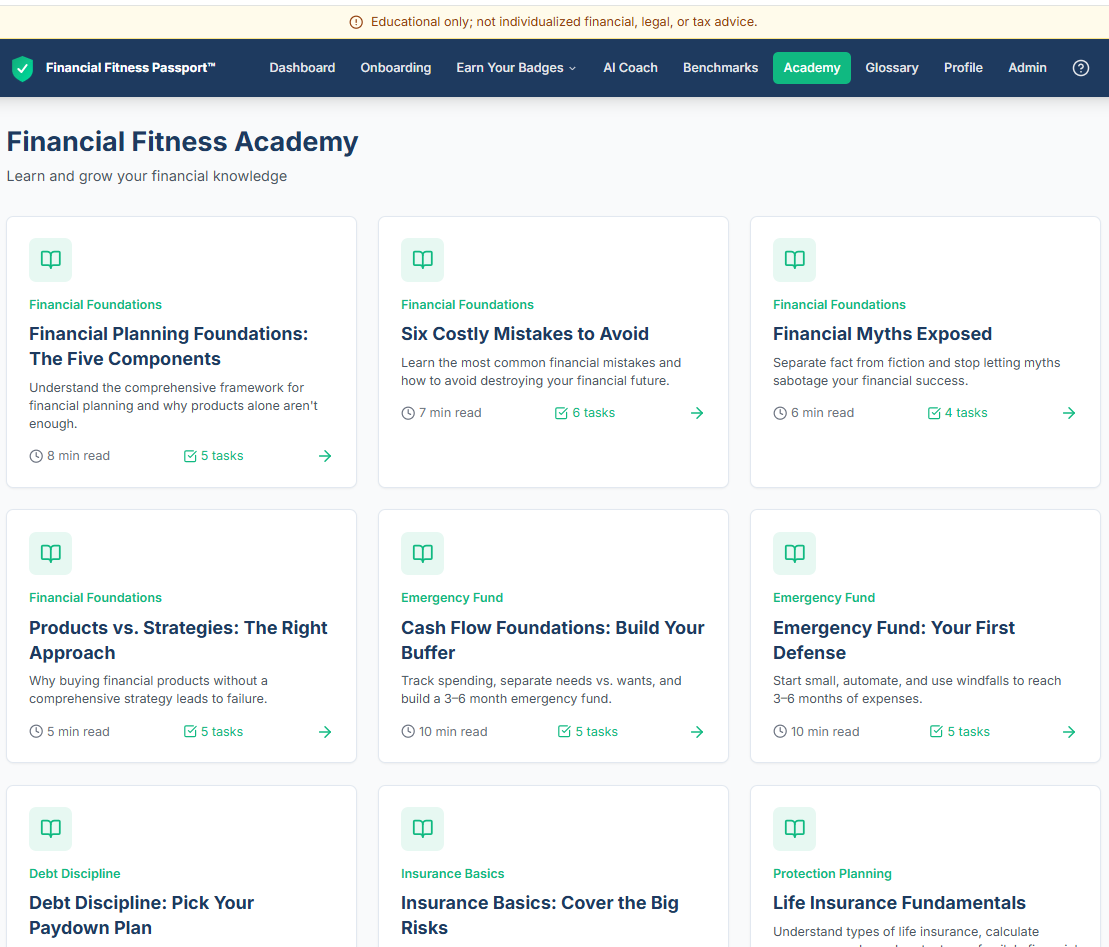Open the Financial Myths Exposed article
This screenshot has height=947, width=1109.
pos(882,333)
